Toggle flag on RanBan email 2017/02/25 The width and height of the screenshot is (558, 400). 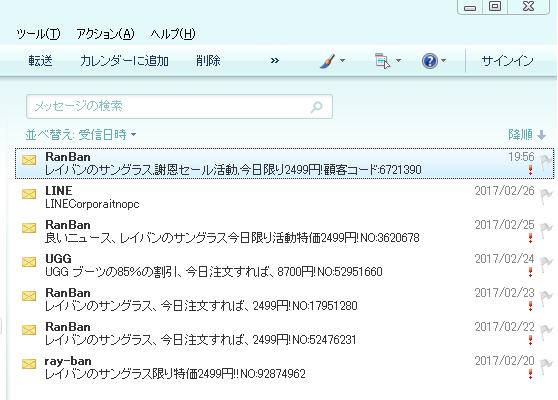(x=546, y=230)
